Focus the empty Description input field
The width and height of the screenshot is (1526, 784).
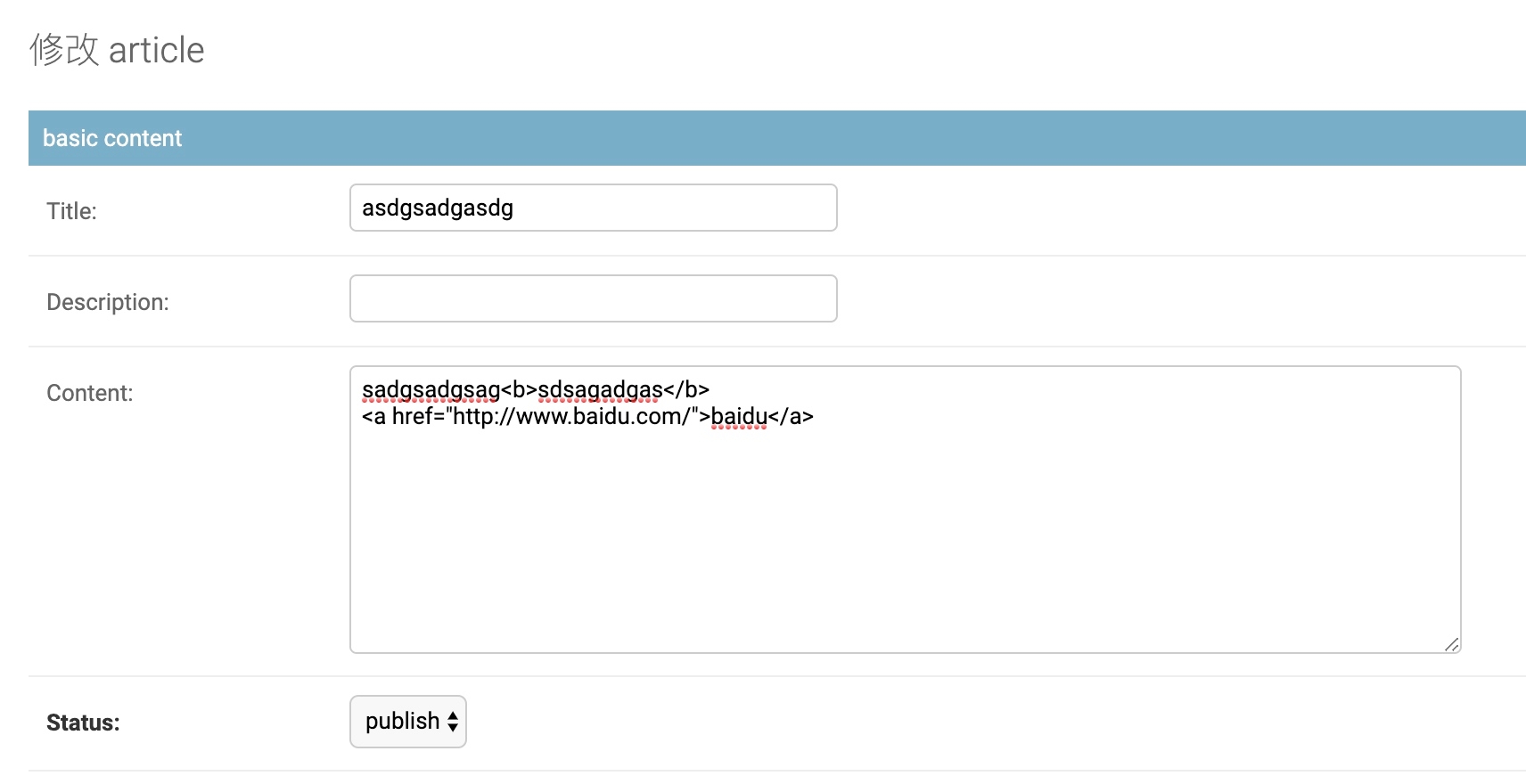[593, 299]
